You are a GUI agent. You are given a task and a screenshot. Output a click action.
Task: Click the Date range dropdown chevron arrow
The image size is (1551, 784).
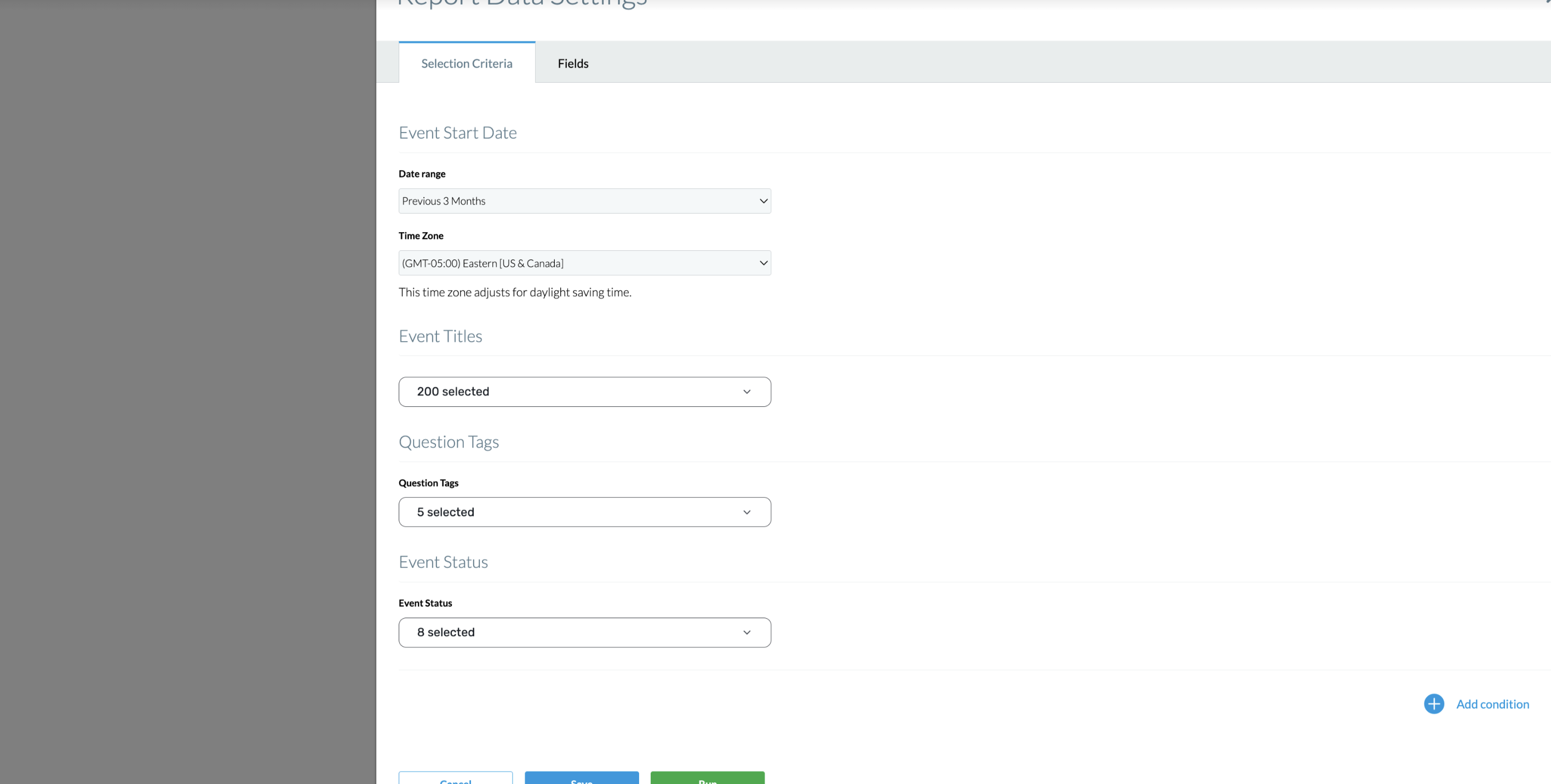point(763,201)
